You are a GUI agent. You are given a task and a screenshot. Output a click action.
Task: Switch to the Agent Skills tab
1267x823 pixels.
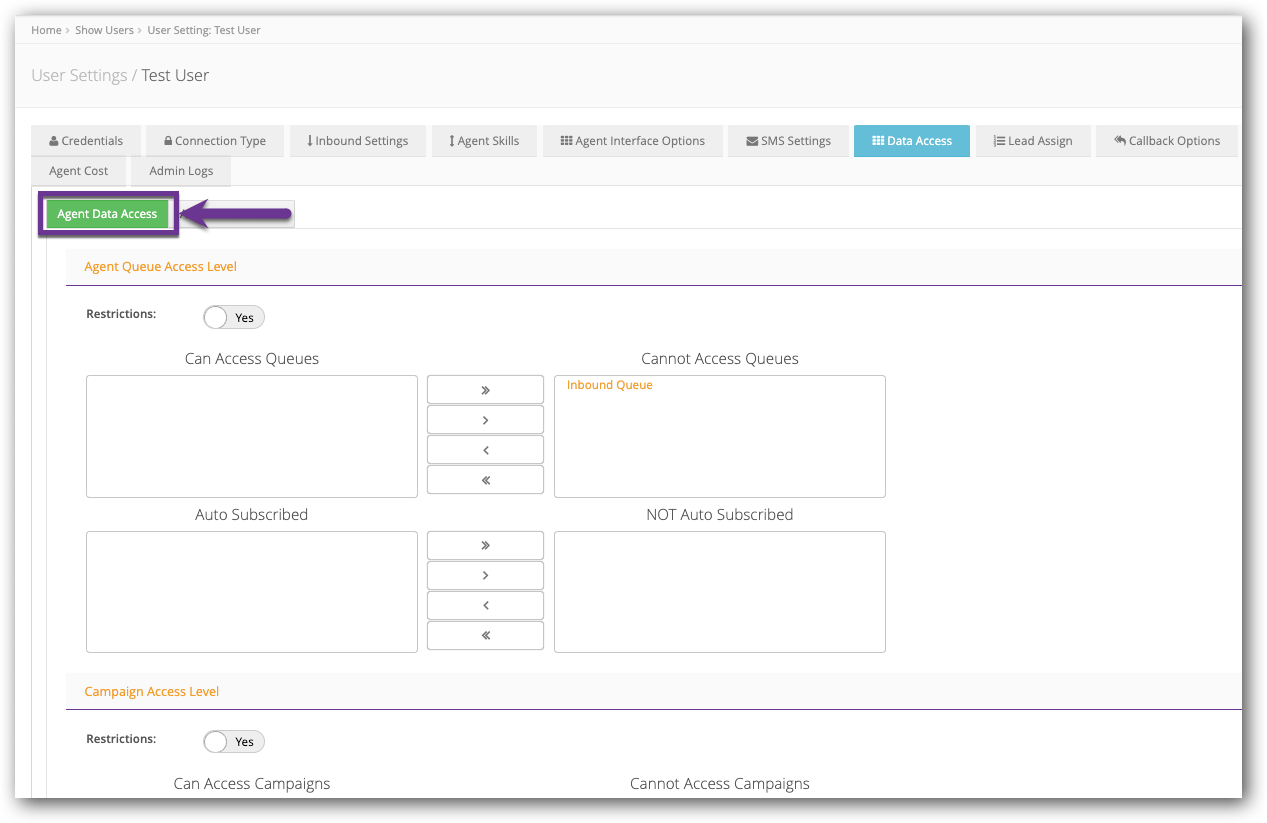coord(483,141)
